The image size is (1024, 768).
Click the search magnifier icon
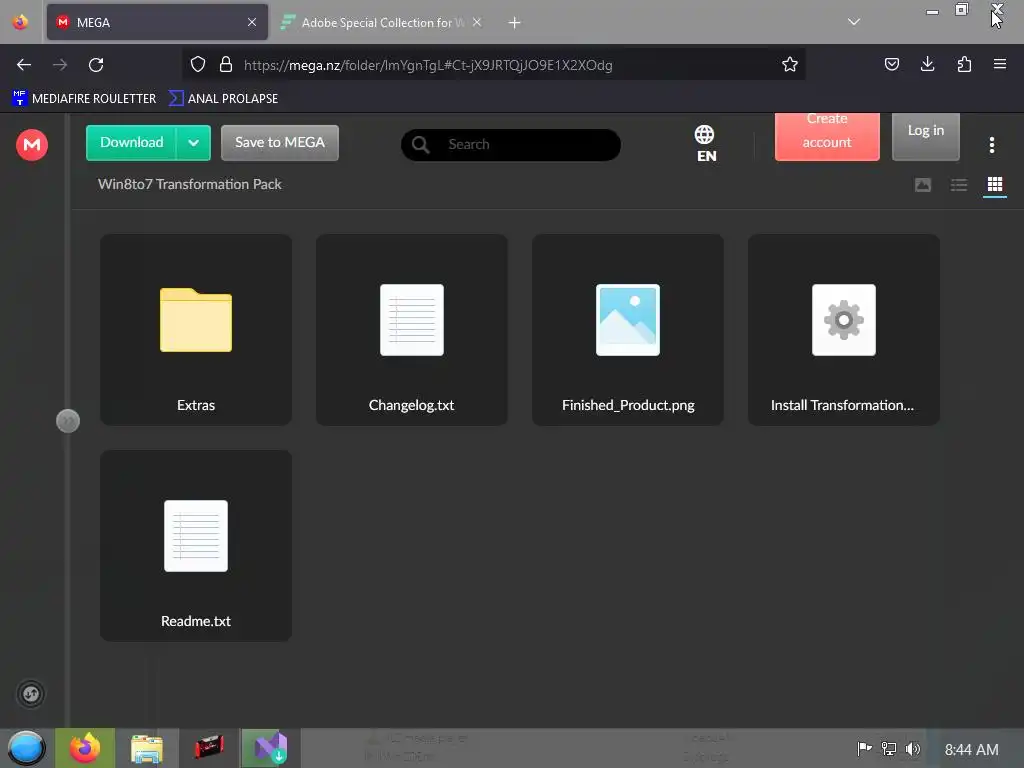point(421,144)
